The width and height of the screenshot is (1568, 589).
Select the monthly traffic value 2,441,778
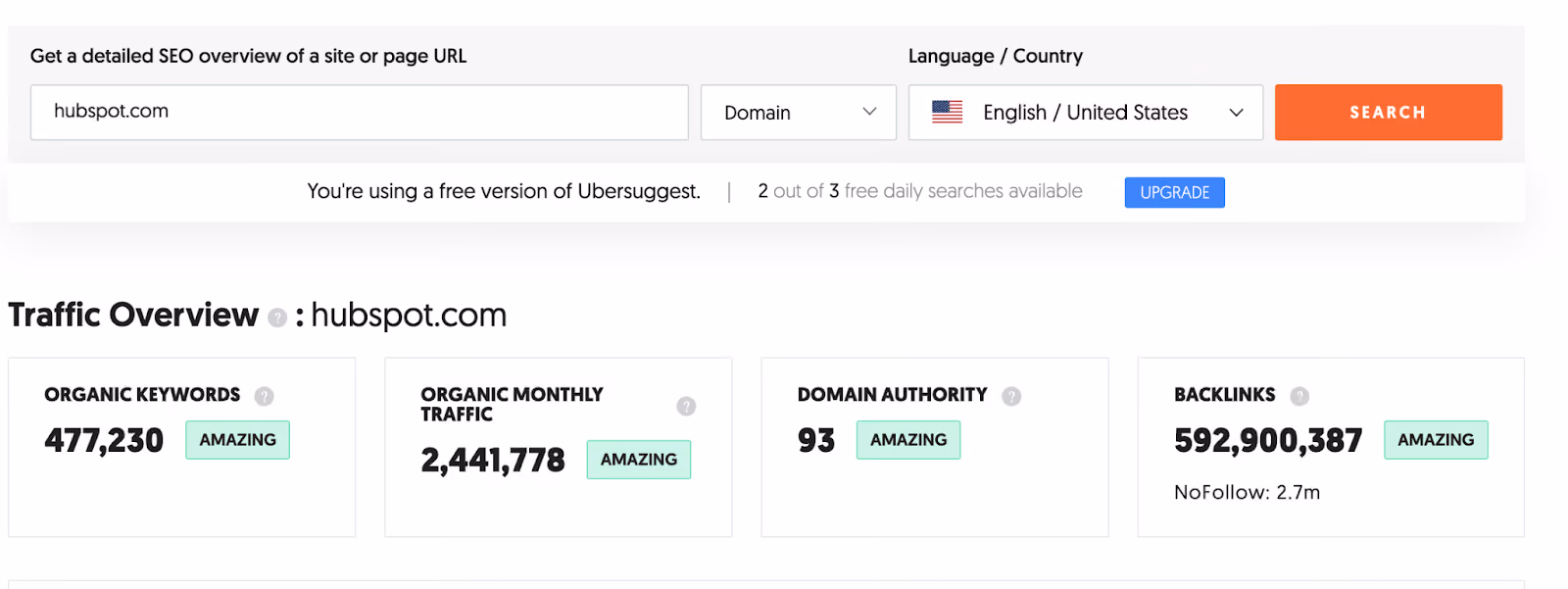point(493,460)
